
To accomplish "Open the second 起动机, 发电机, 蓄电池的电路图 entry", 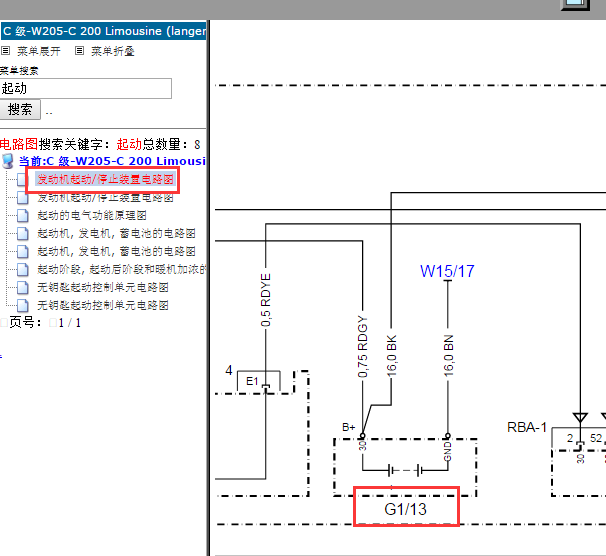I will pos(116,251).
